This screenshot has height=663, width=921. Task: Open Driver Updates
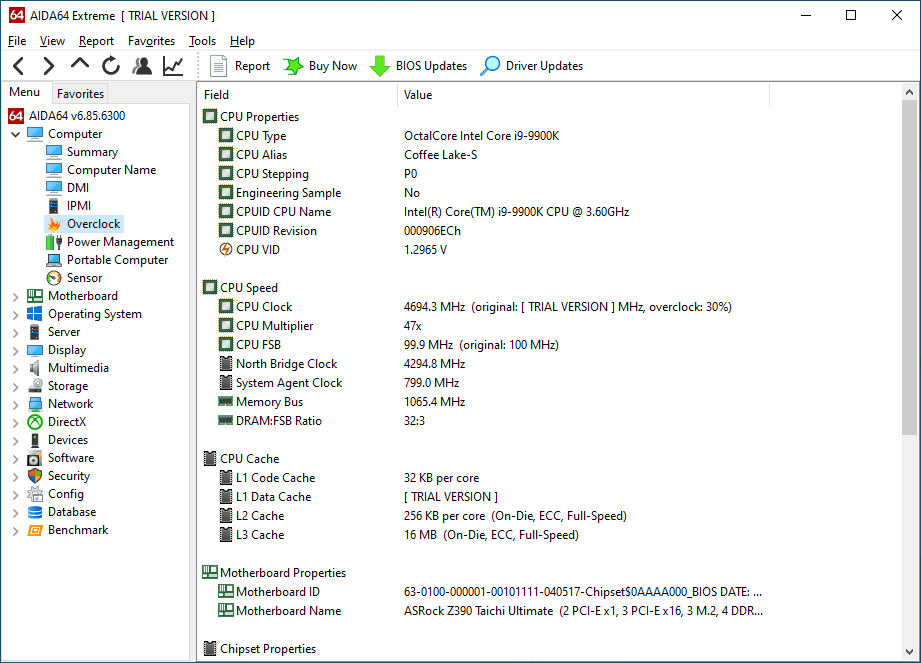[532, 66]
